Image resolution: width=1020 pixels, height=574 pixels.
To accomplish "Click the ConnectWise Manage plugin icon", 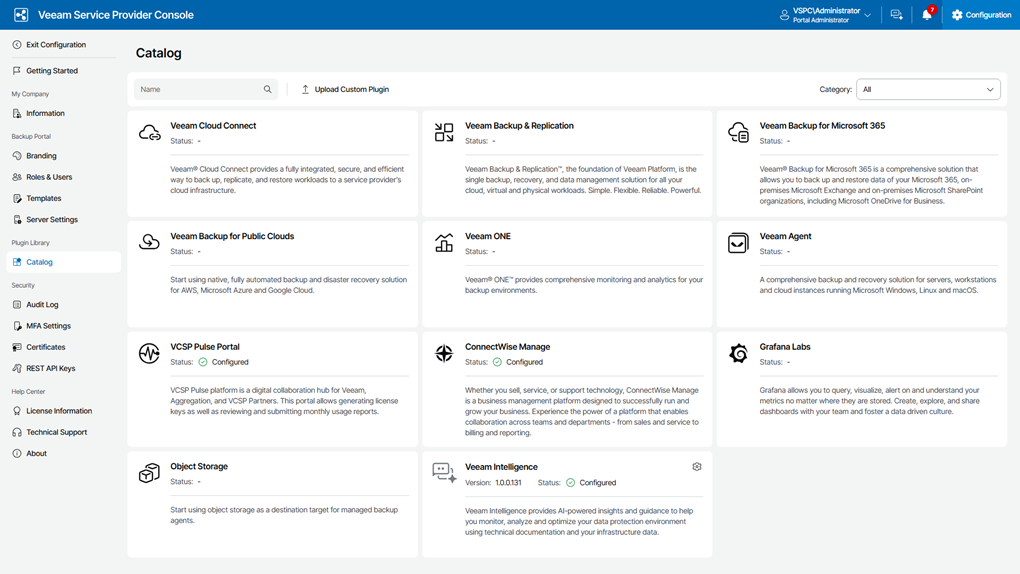I will (x=444, y=353).
